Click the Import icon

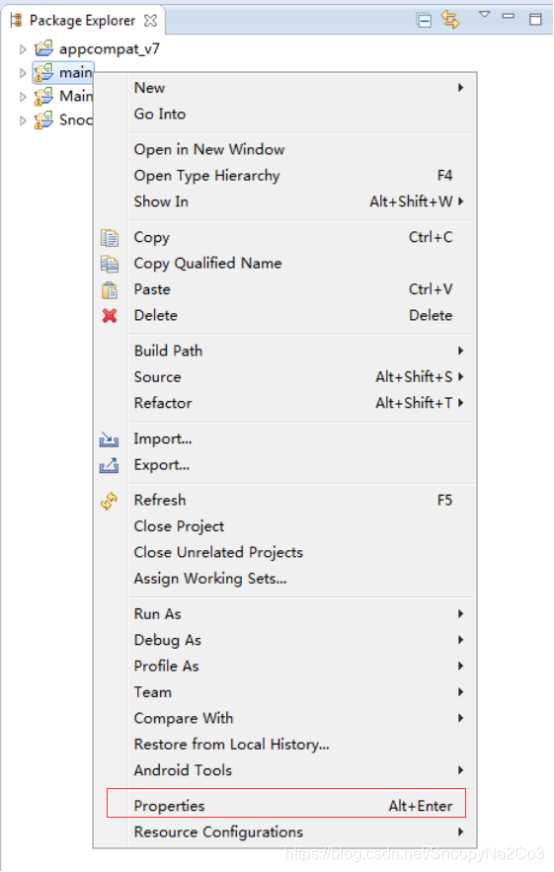click(x=109, y=439)
